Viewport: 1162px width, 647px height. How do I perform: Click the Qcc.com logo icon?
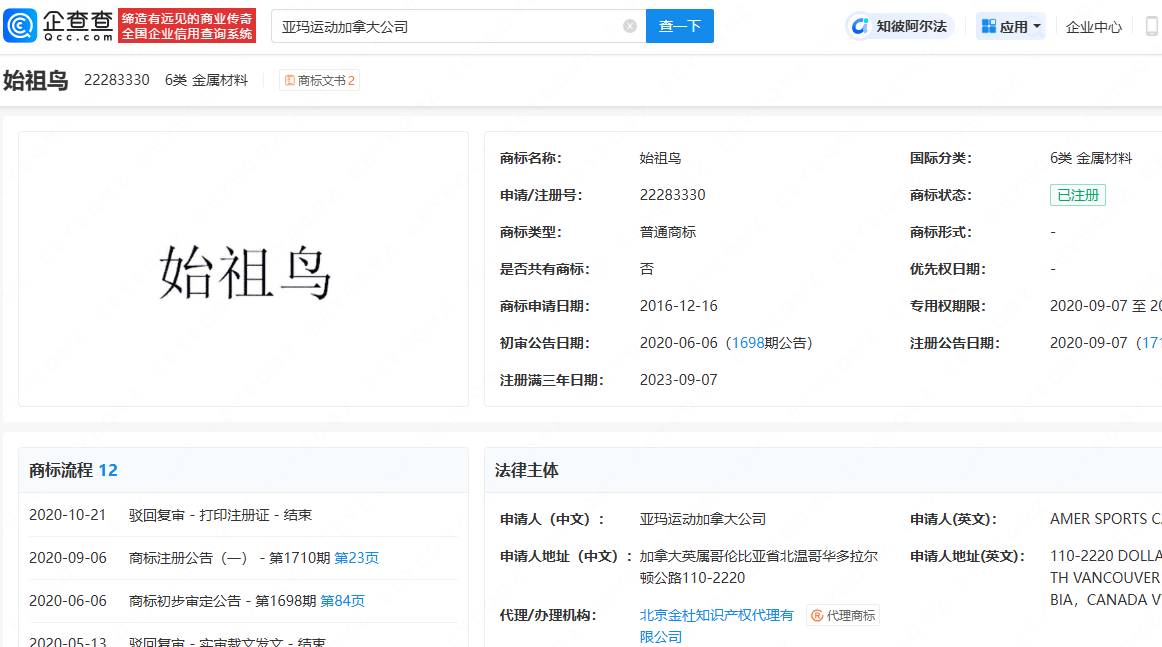tap(20, 26)
